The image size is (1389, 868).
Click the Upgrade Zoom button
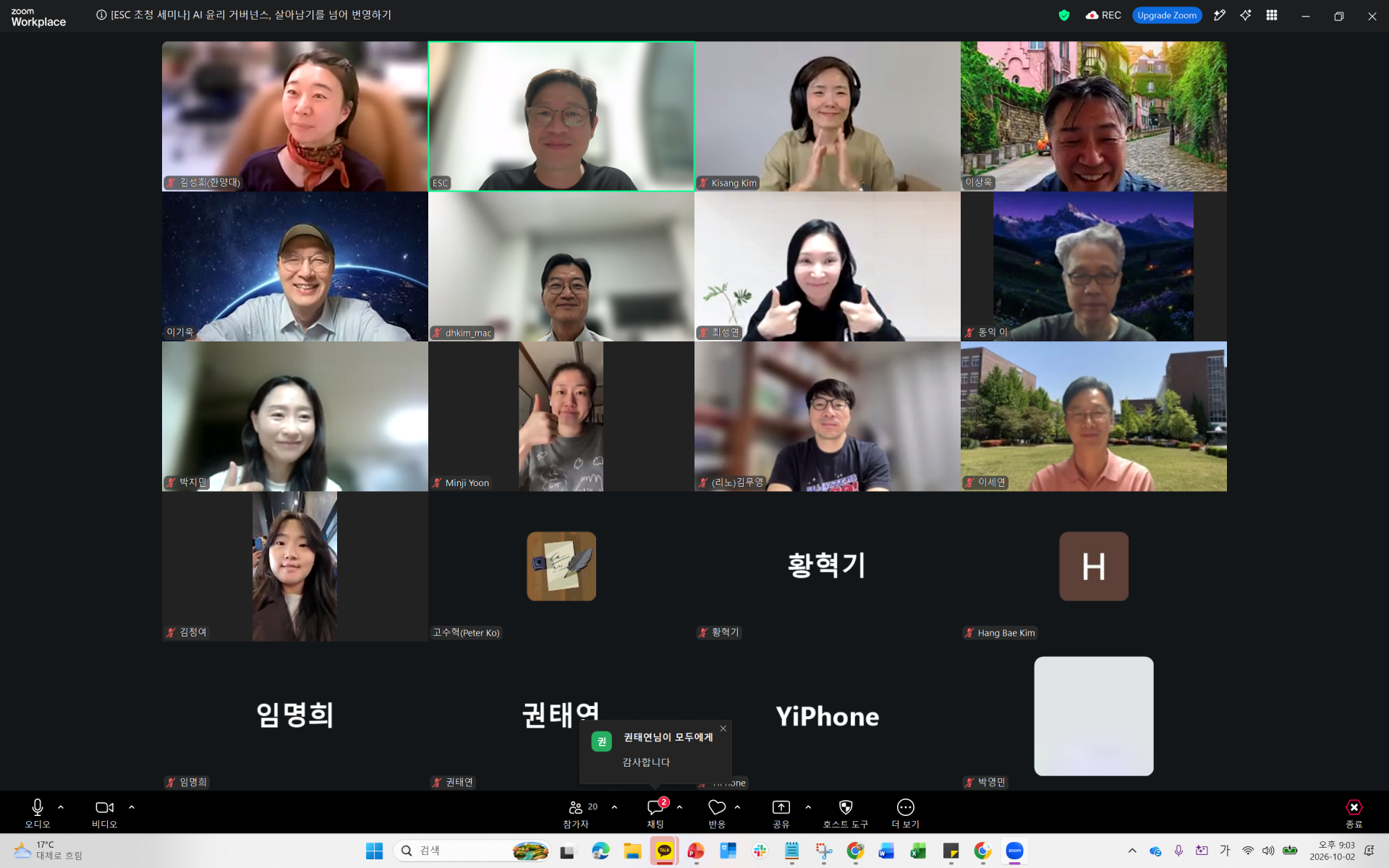[1167, 15]
